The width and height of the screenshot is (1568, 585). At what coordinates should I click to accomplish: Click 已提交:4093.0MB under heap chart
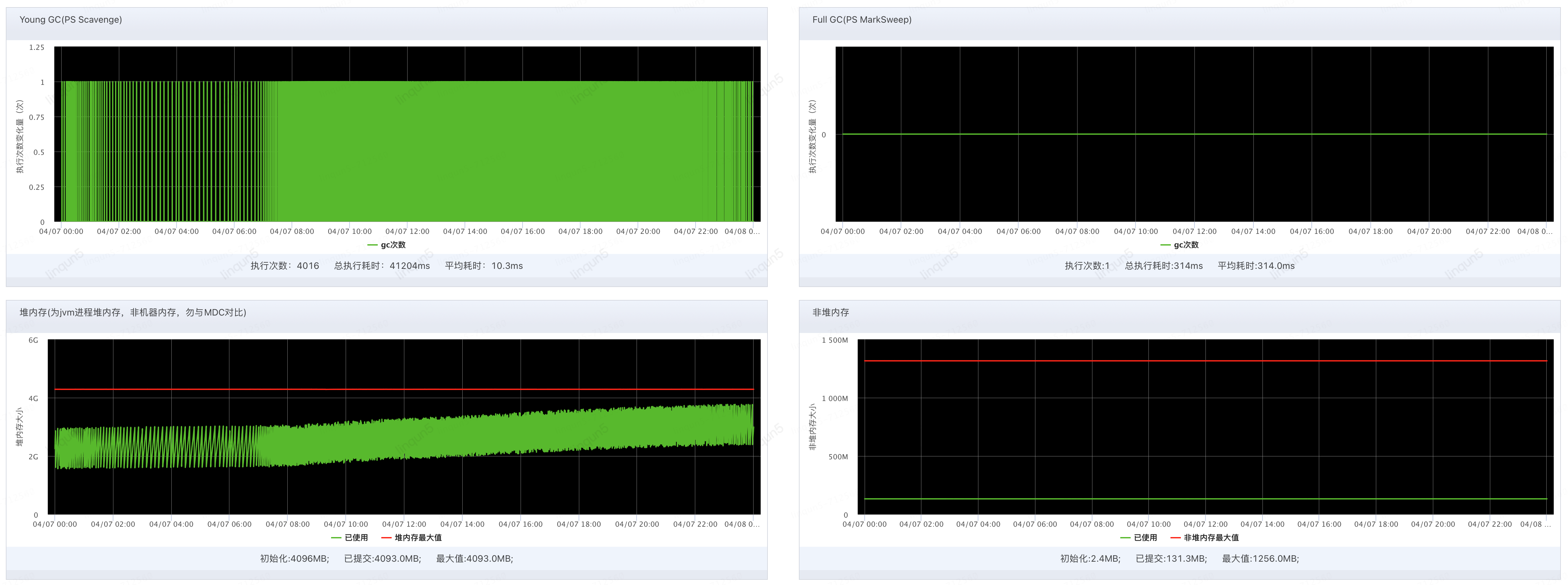382,558
